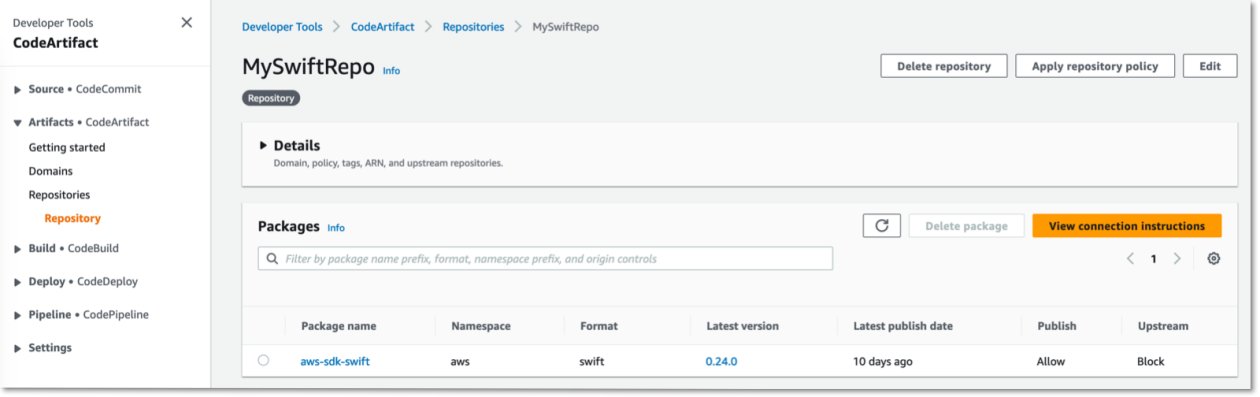
Task: Click the Delete repository button
Action: click(943, 66)
